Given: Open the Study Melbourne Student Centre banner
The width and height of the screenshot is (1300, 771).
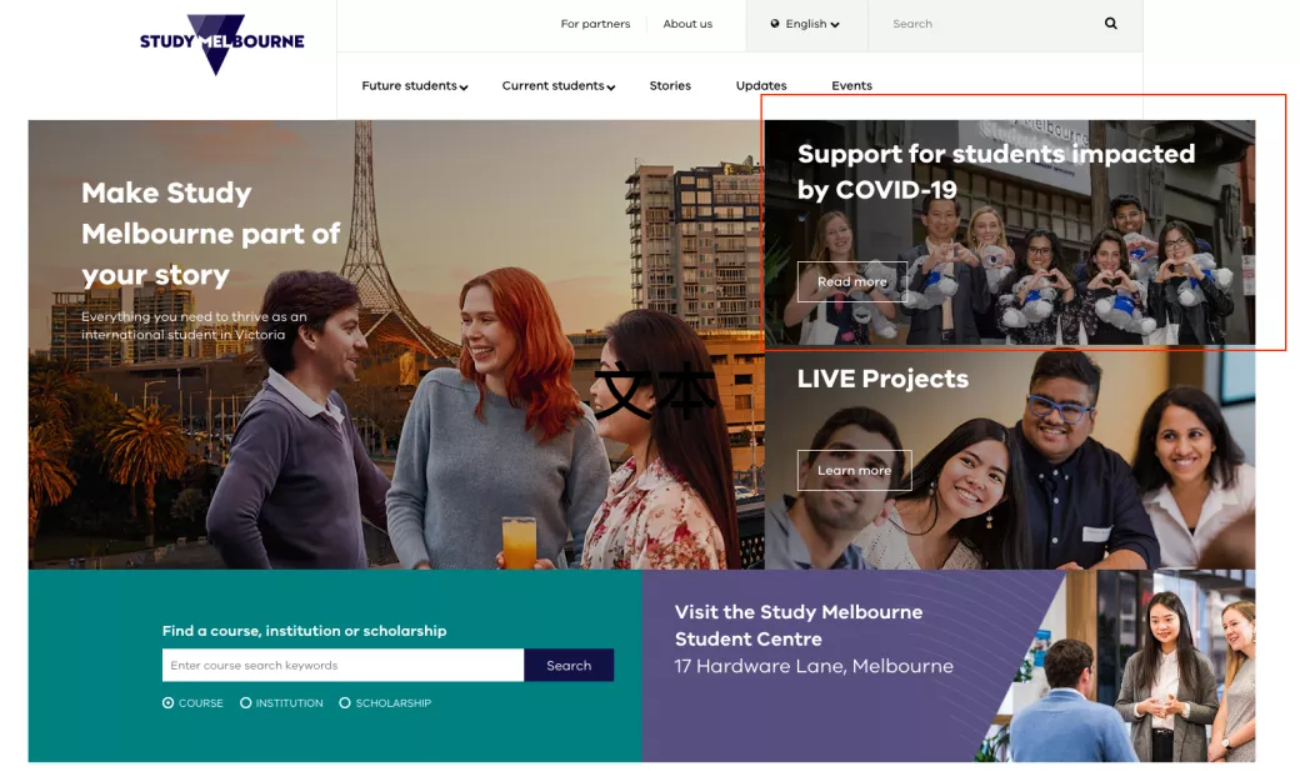Looking at the screenshot, I should [948, 666].
